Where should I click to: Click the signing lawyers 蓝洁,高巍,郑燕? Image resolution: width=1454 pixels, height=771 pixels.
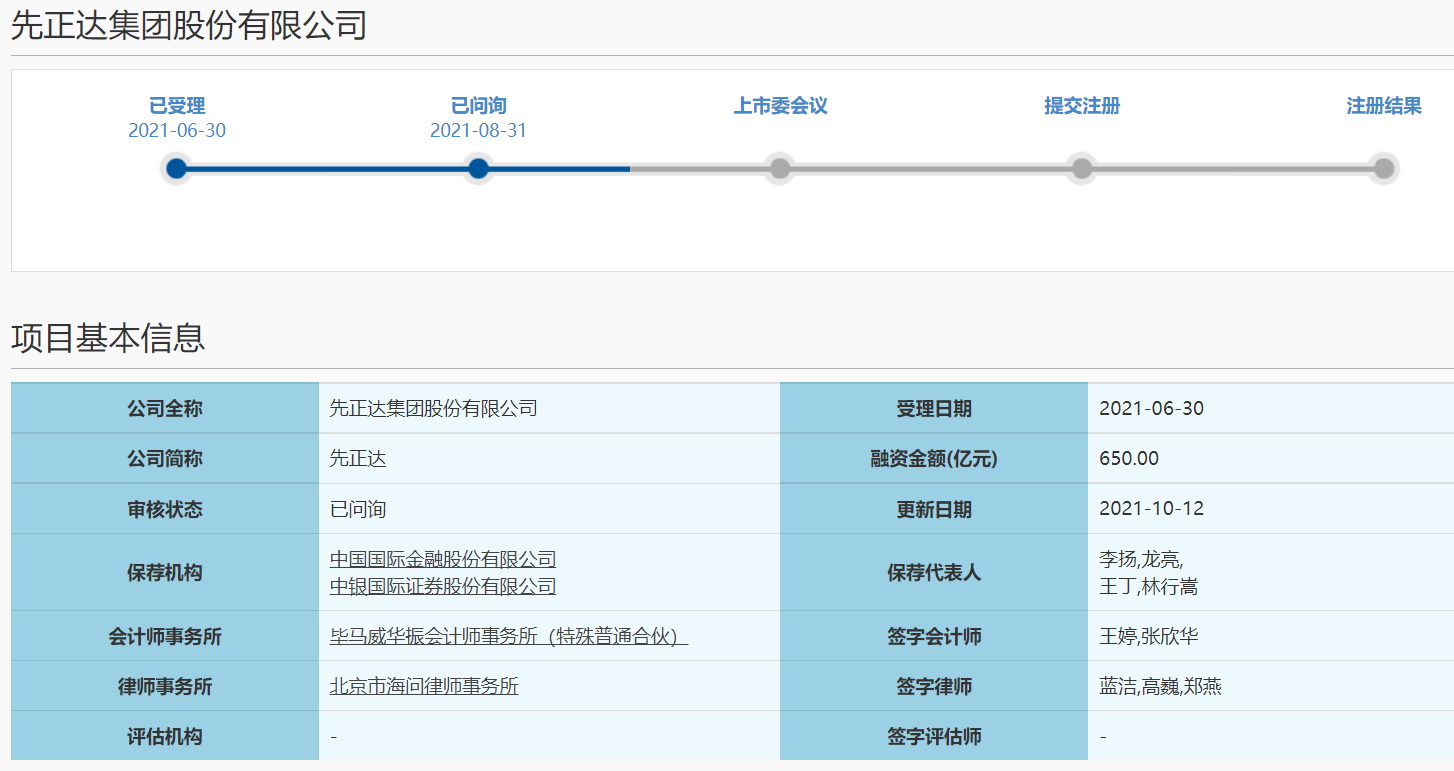pos(1160,687)
